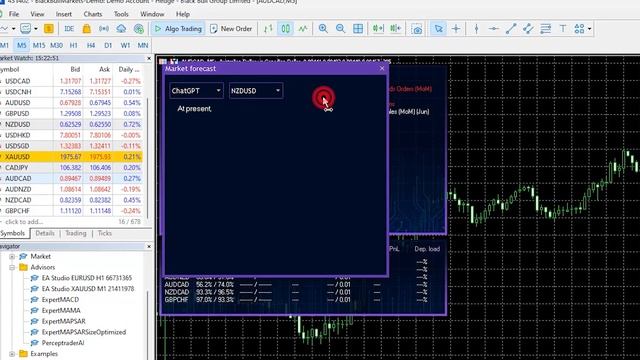The width and height of the screenshot is (640, 360).
Task: Toggle chart auto-scroll icon
Action: coord(378,29)
